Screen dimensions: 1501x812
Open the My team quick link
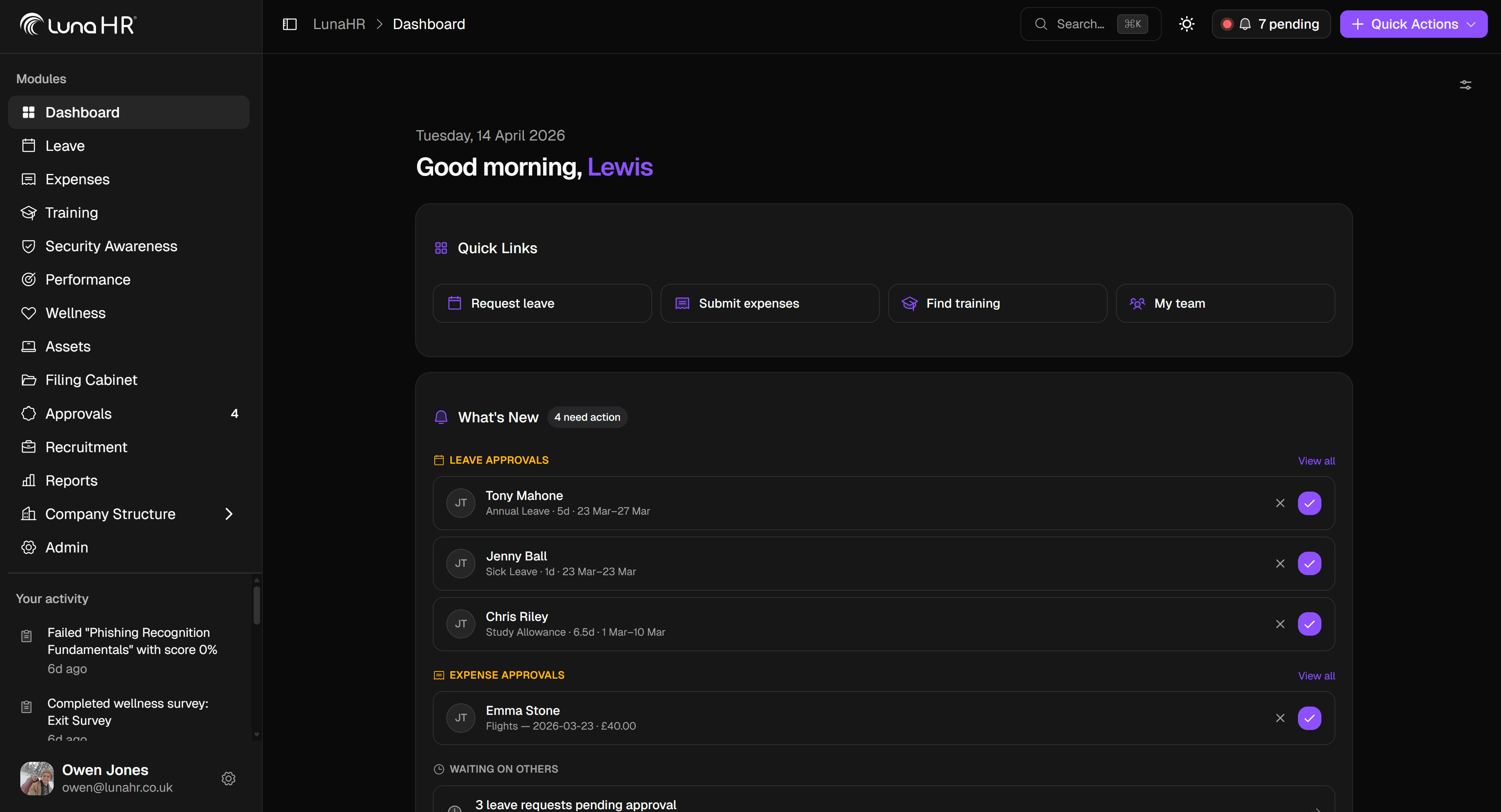click(1225, 303)
